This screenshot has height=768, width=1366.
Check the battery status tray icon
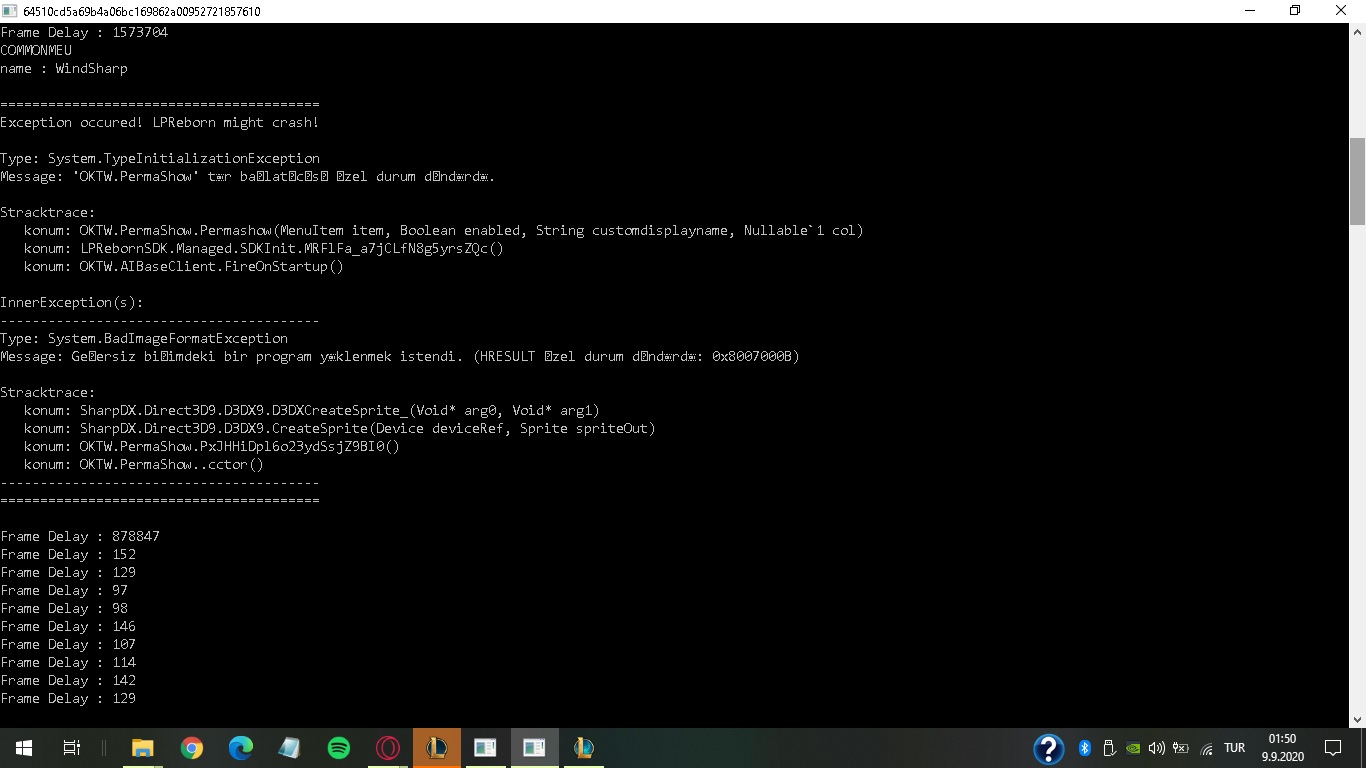[x=1181, y=748]
